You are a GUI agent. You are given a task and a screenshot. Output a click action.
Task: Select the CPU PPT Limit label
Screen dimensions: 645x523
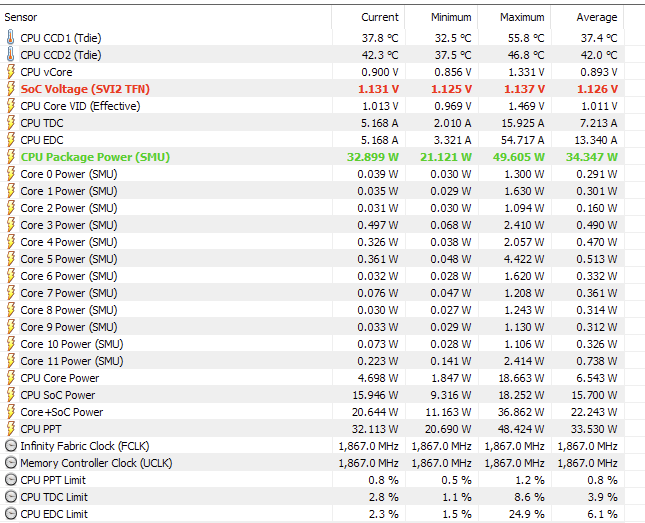(53, 480)
